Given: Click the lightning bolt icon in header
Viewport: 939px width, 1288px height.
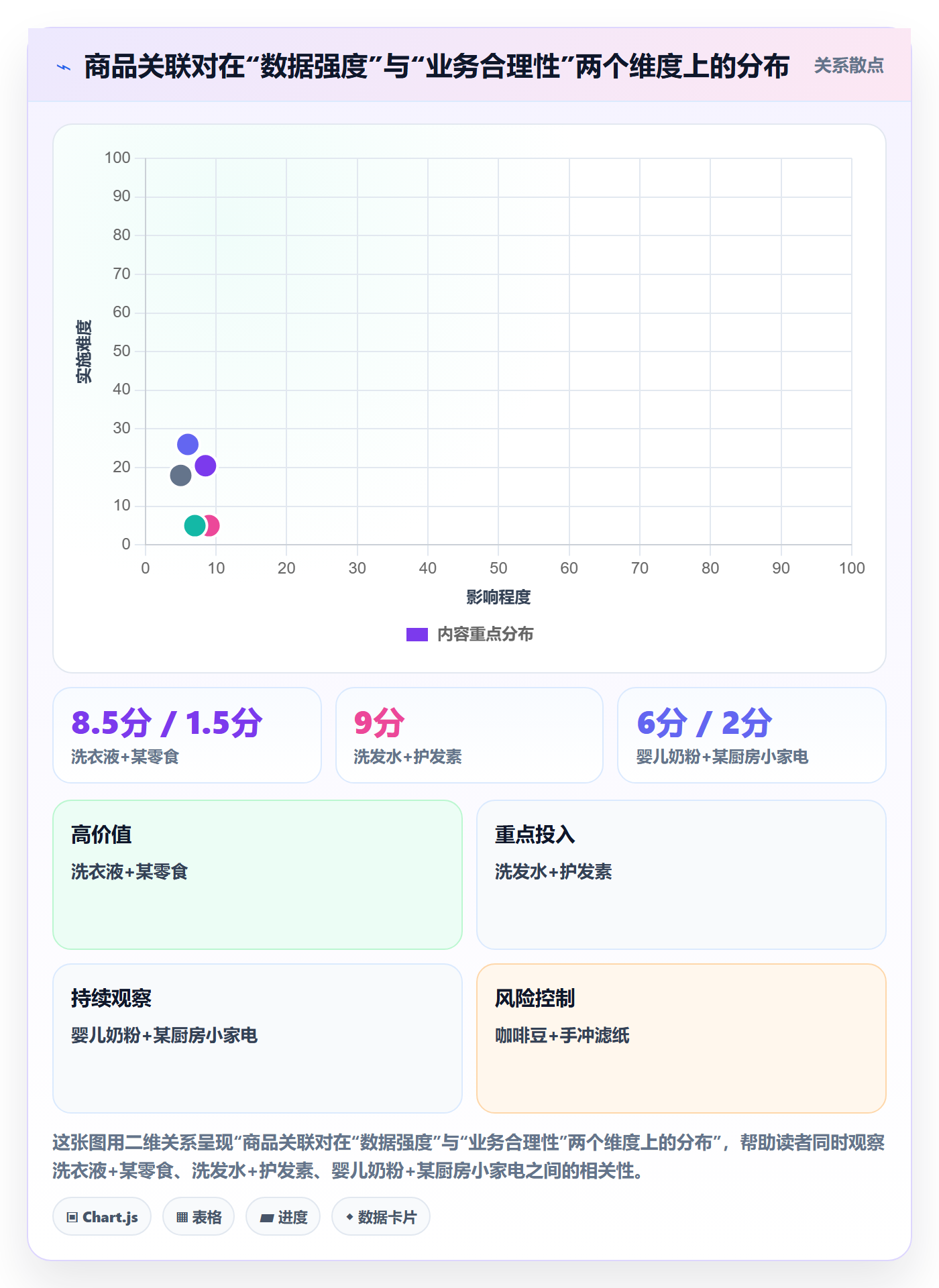Looking at the screenshot, I should coord(64,67).
